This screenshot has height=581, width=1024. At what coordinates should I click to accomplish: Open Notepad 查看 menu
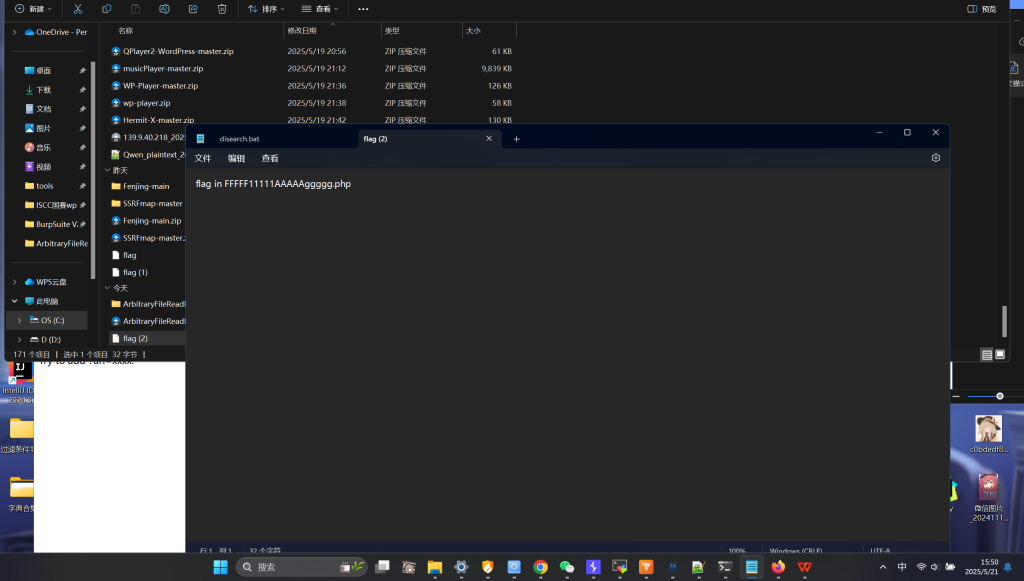pyautogui.click(x=270, y=159)
